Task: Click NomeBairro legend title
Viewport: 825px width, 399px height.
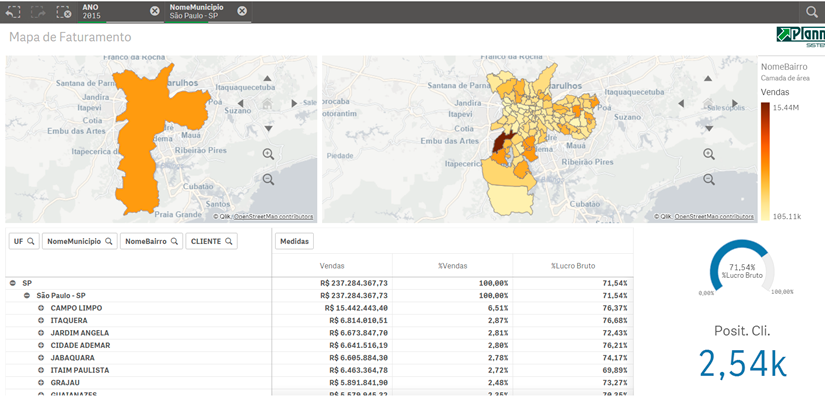Action: 784,67
